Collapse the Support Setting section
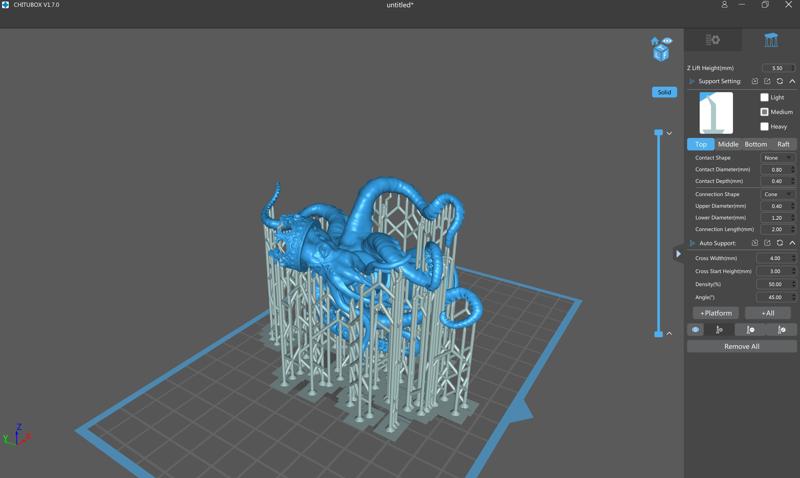 (x=792, y=81)
